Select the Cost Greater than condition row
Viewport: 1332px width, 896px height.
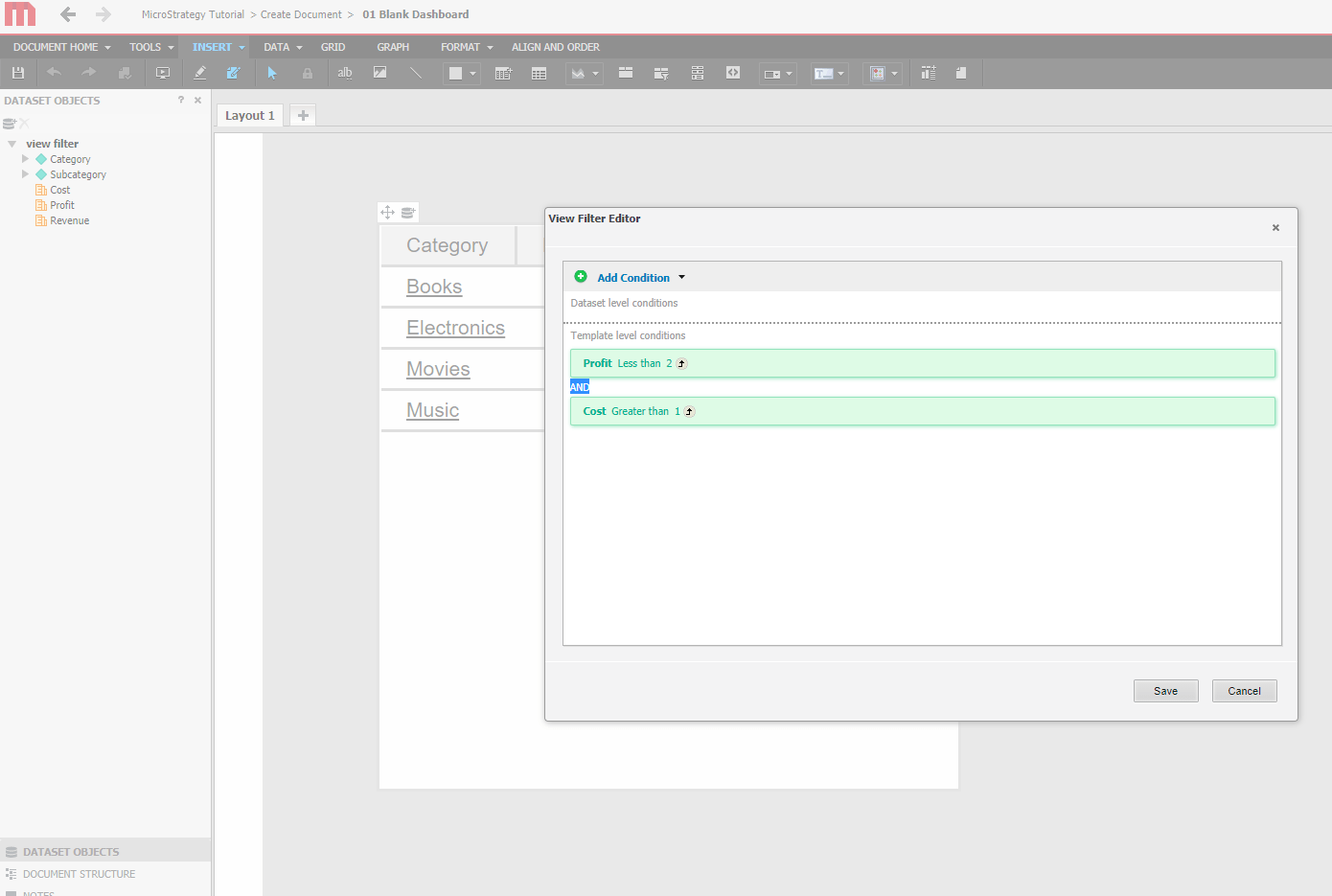pos(923,411)
